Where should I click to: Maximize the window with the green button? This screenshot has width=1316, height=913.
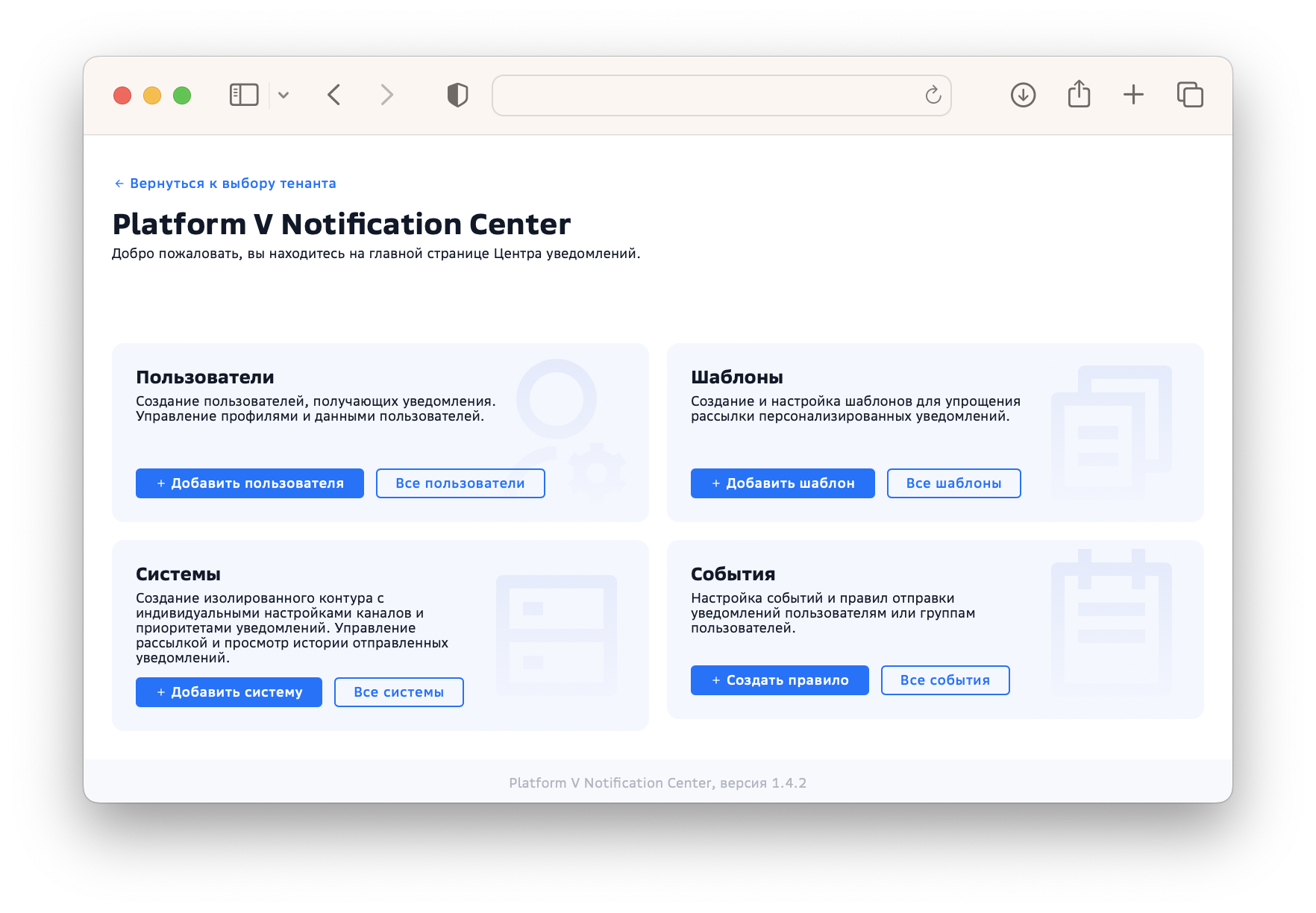(x=182, y=95)
